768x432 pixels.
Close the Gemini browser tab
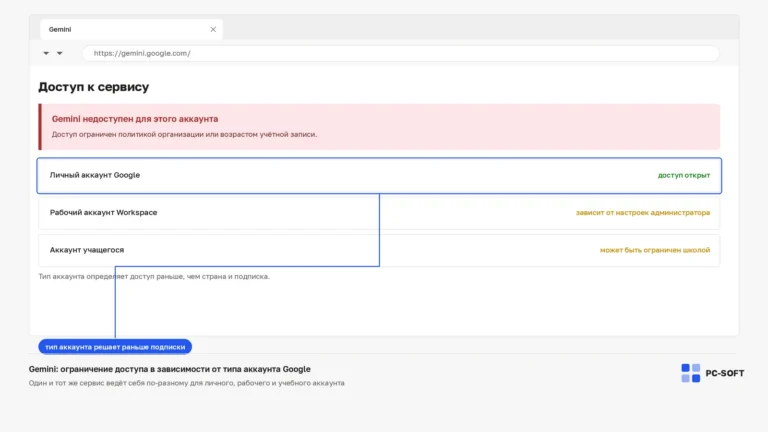tap(213, 29)
